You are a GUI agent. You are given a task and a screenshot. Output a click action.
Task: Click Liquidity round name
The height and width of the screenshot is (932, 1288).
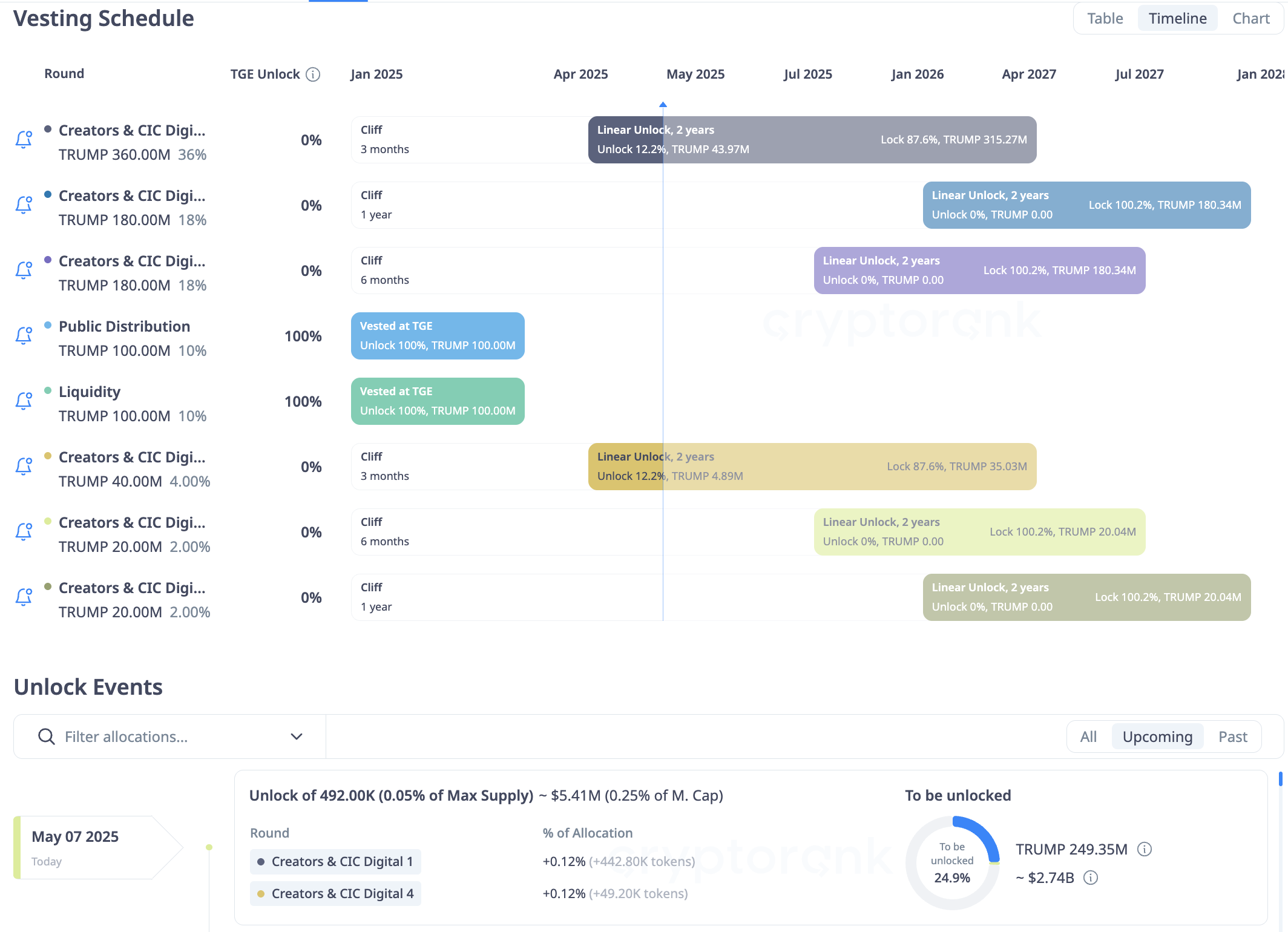(x=90, y=392)
